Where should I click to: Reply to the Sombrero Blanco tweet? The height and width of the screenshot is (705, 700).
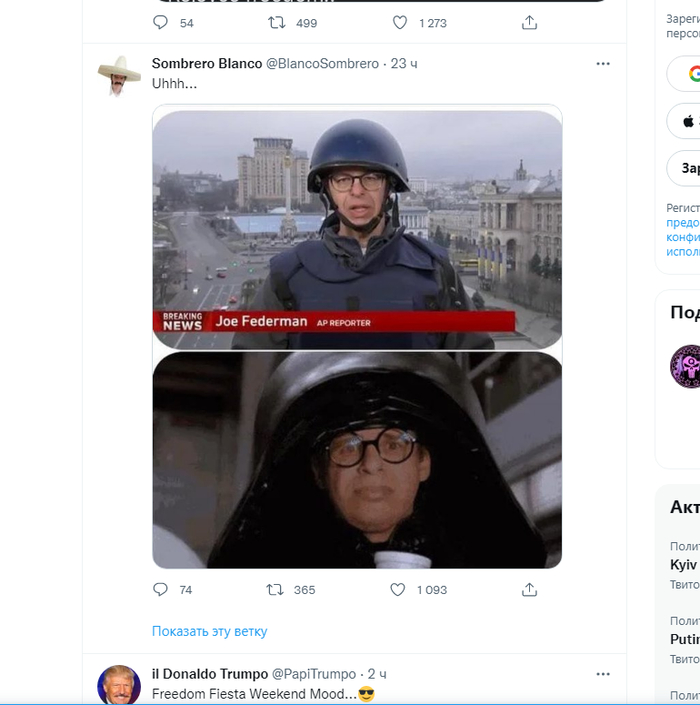click(x=160, y=590)
